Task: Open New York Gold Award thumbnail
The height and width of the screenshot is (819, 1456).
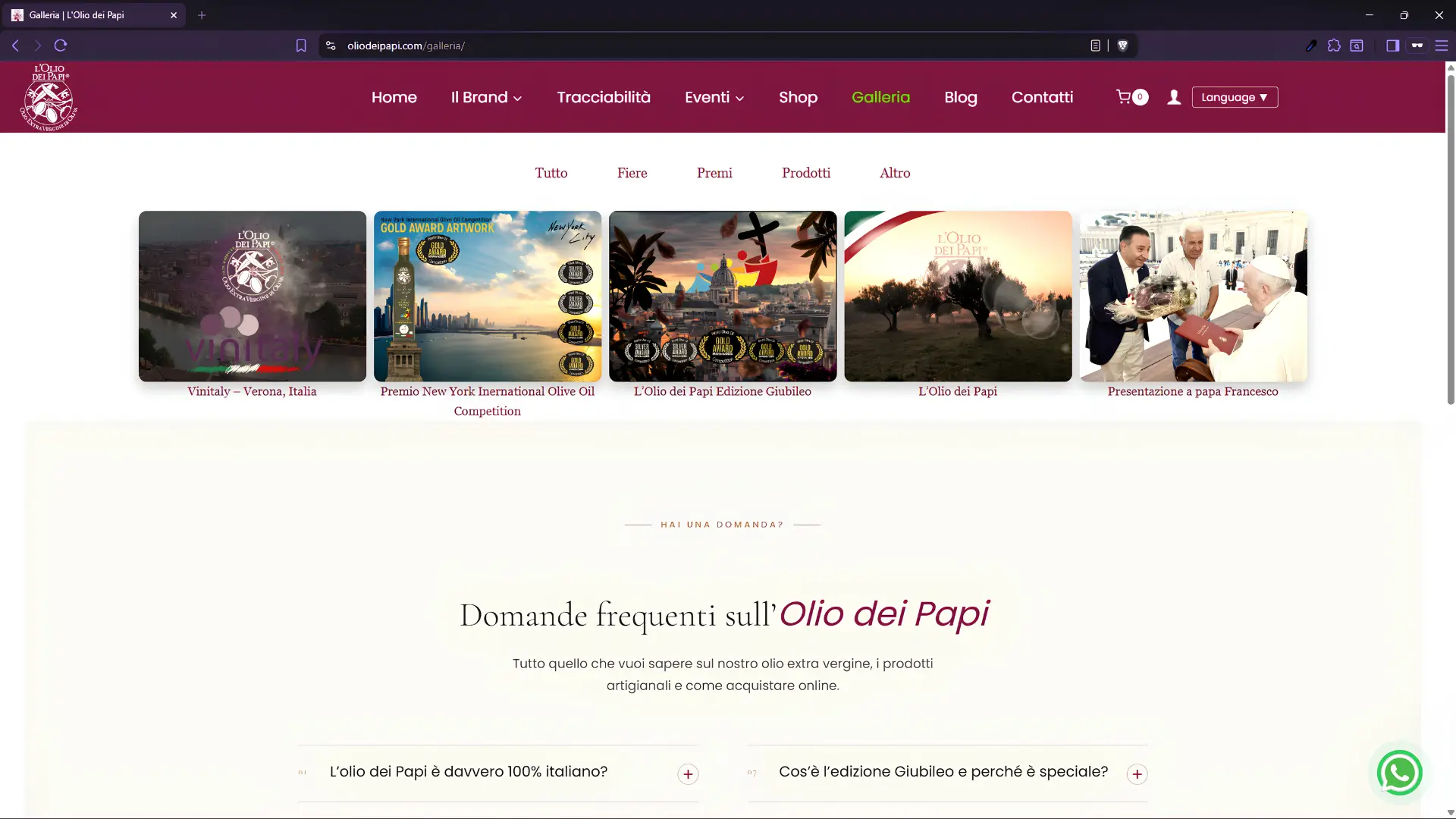Action: pos(488,296)
